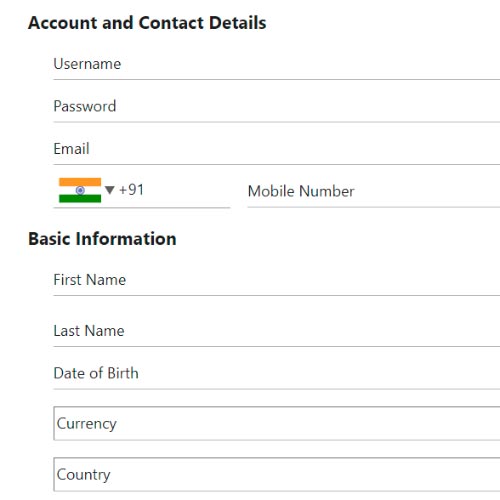
Task: Click the Date of Birth label text
Action: [x=96, y=373]
